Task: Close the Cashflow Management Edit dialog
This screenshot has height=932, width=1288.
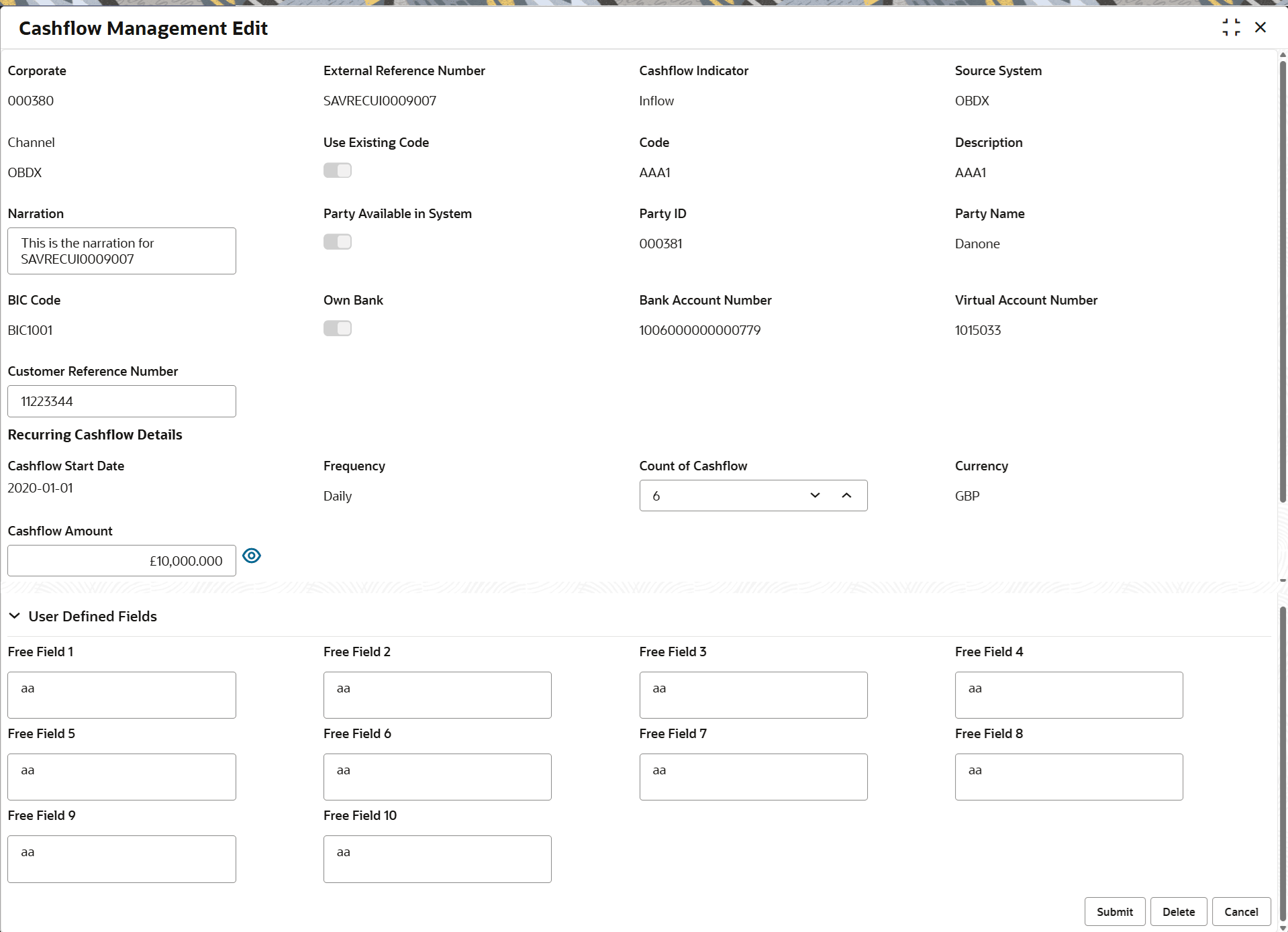Action: coord(1260,28)
